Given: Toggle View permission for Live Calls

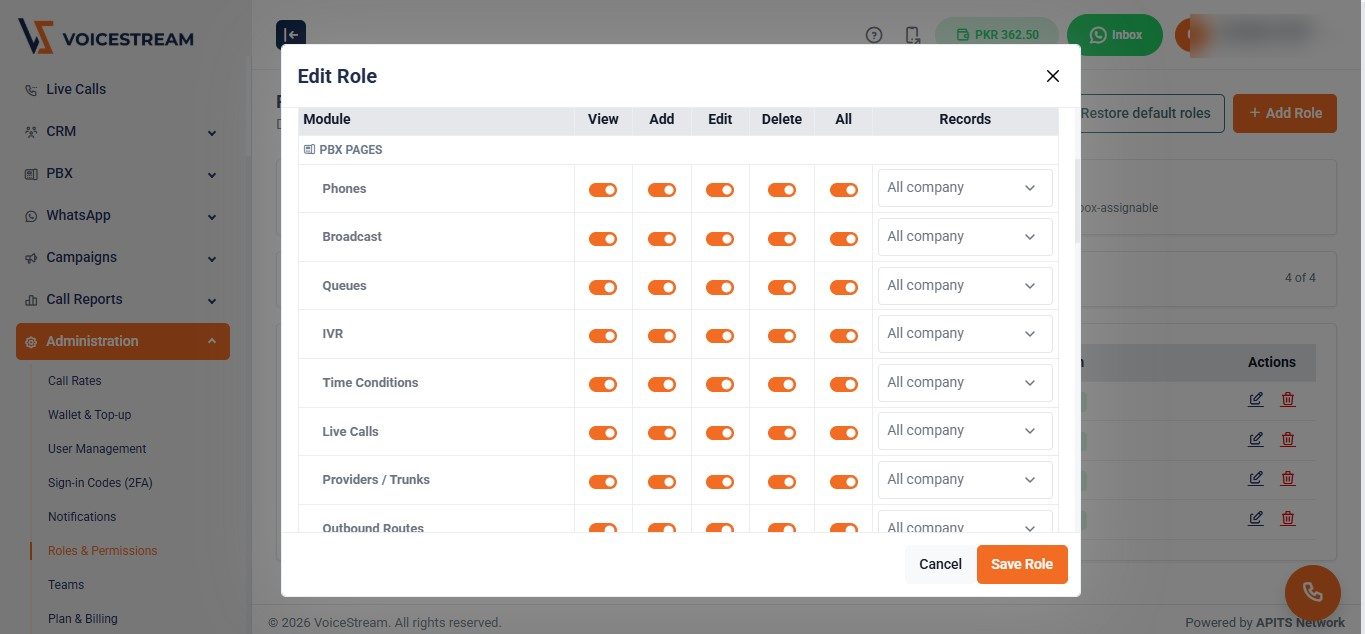Looking at the screenshot, I should 603,433.
